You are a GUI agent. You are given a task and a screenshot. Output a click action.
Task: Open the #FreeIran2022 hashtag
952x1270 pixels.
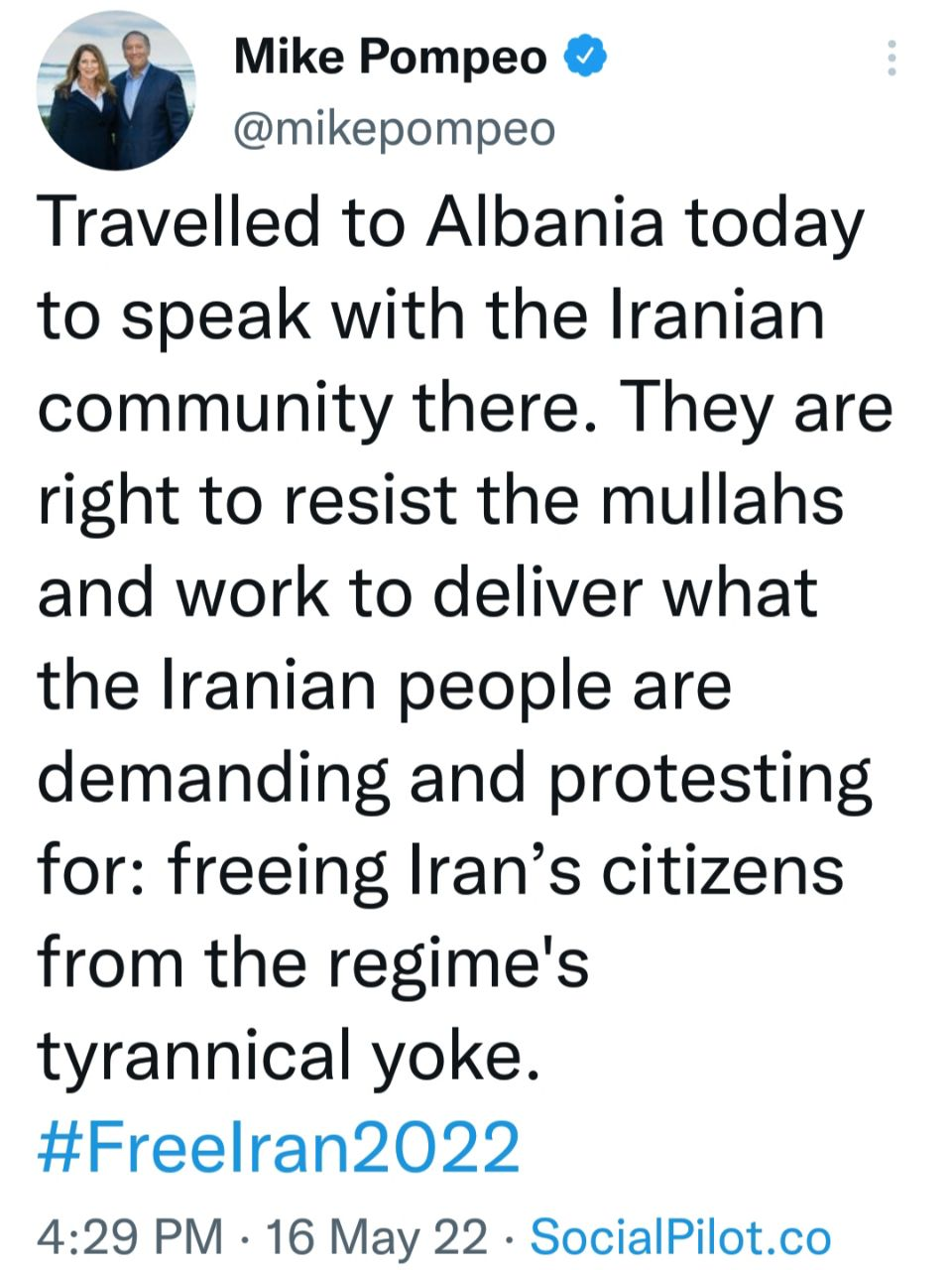point(280,1147)
